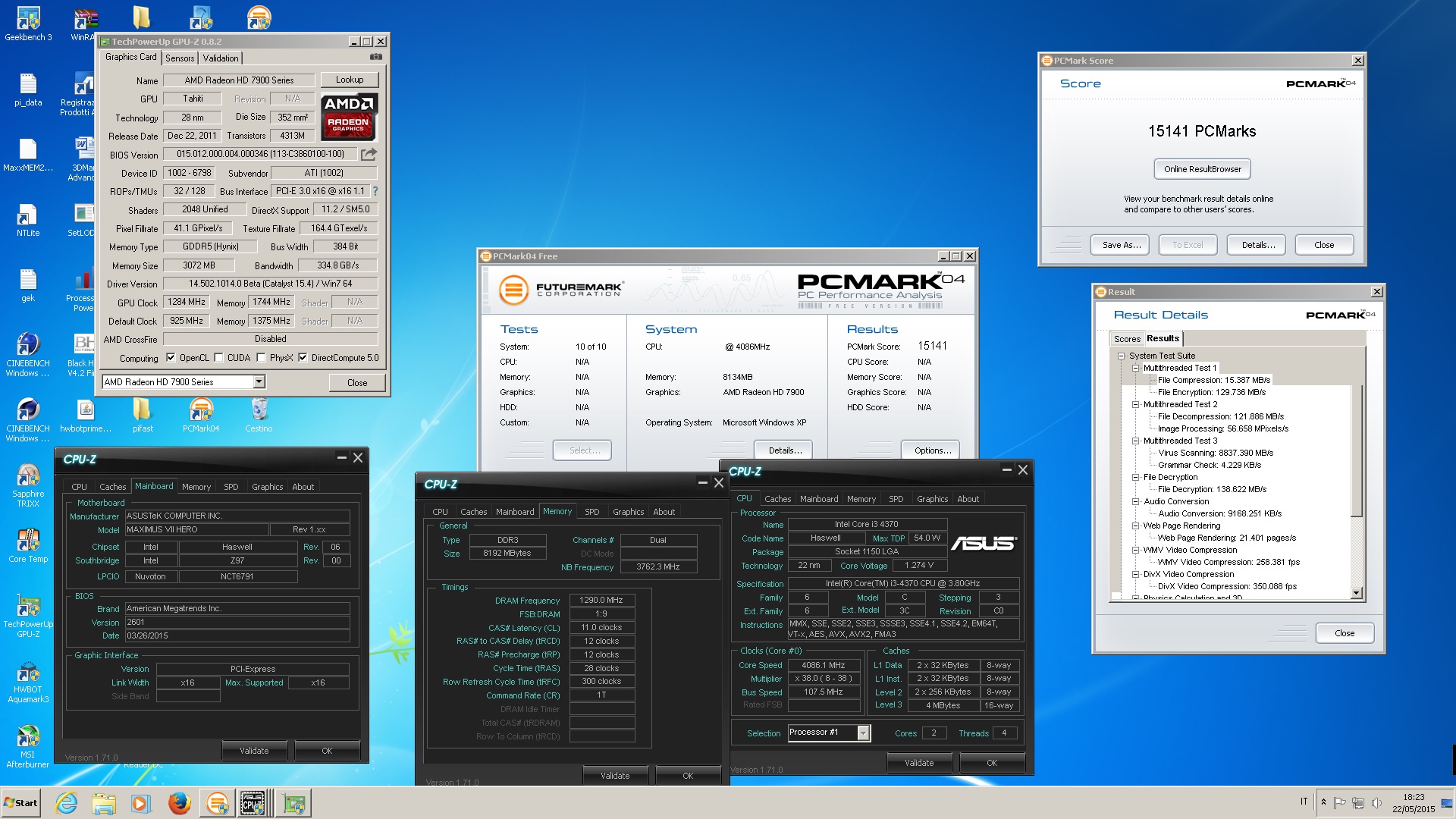Open MaxxMEM2 desktop file

[x=28, y=155]
